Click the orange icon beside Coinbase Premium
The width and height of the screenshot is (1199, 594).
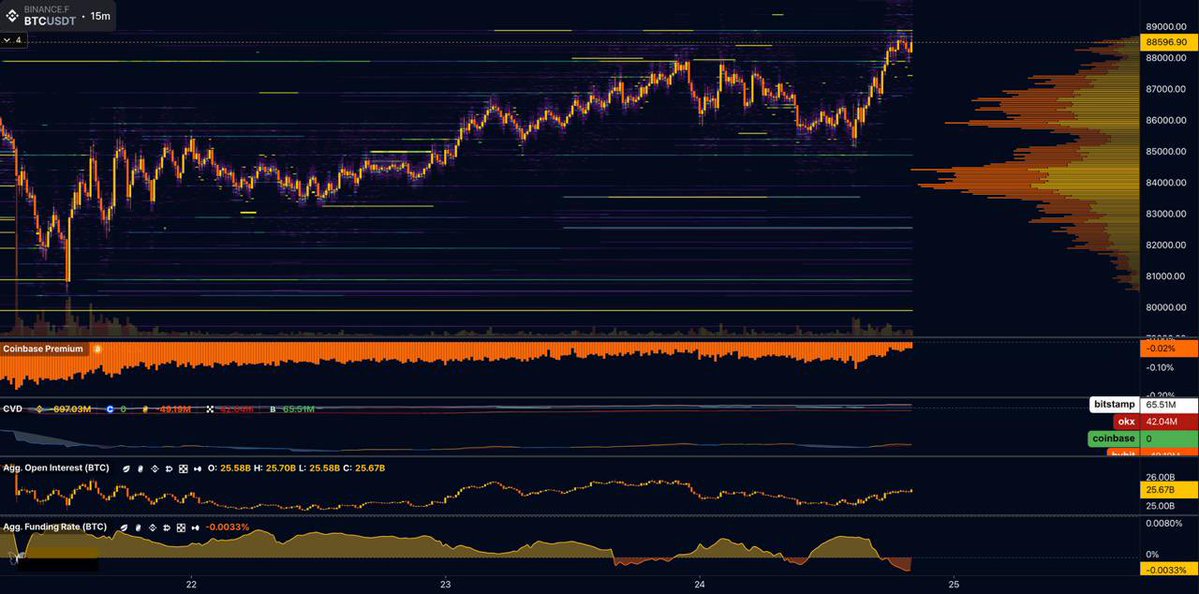tap(97, 349)
